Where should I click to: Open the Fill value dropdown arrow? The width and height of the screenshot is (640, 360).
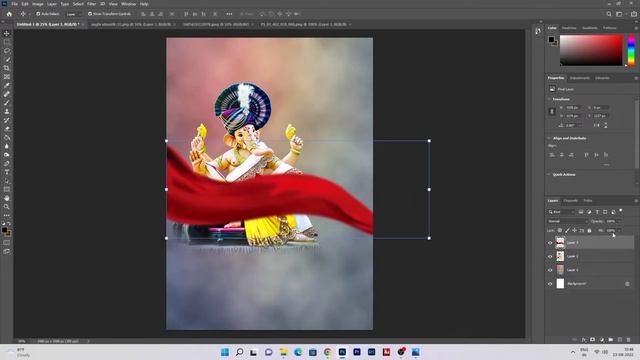pos(619,231)
